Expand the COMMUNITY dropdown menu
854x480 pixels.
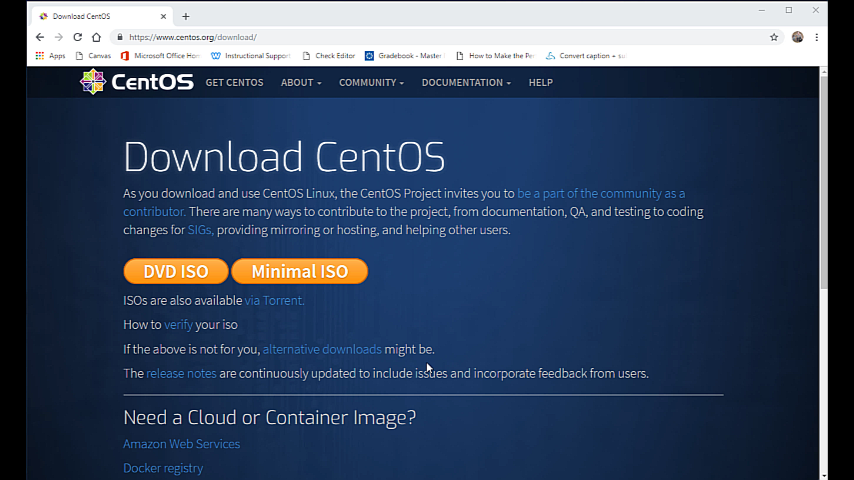click(371, 83)
